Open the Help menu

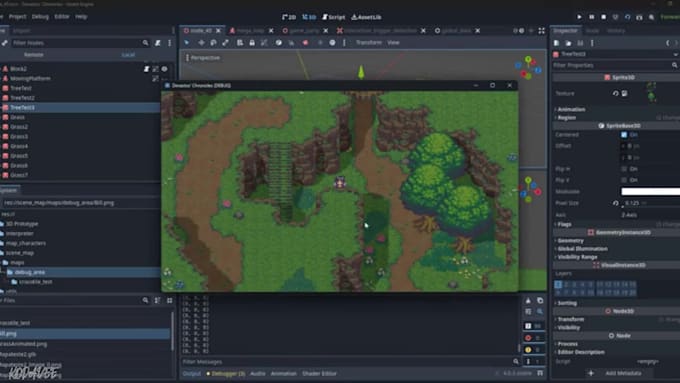coord(81,16)
